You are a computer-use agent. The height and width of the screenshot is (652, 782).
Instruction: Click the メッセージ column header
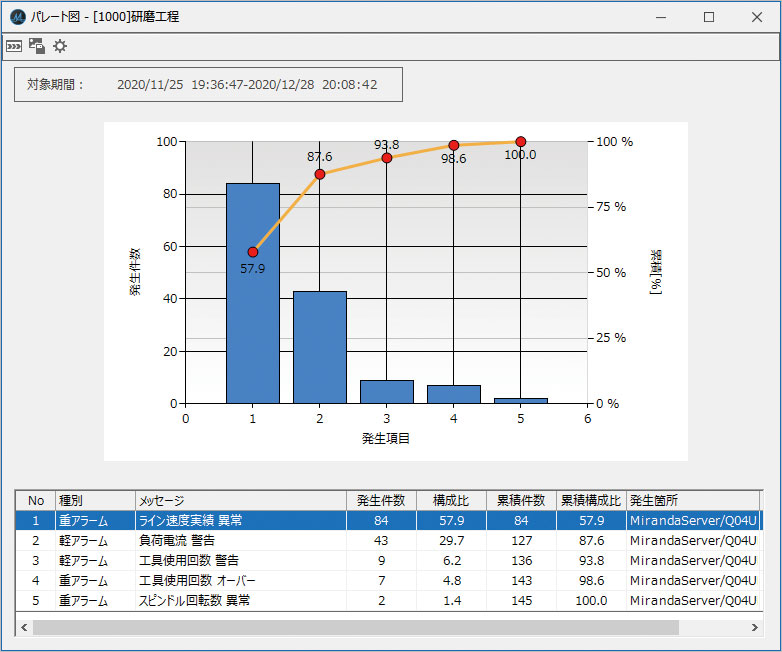click(240, 500)
